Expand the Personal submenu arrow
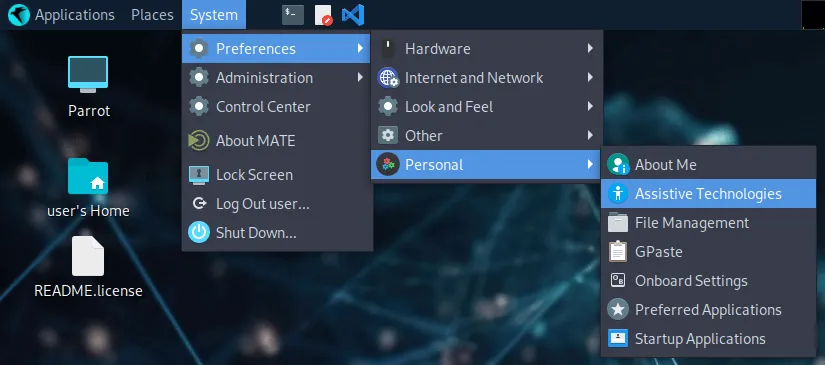 (x=590, y=165)
